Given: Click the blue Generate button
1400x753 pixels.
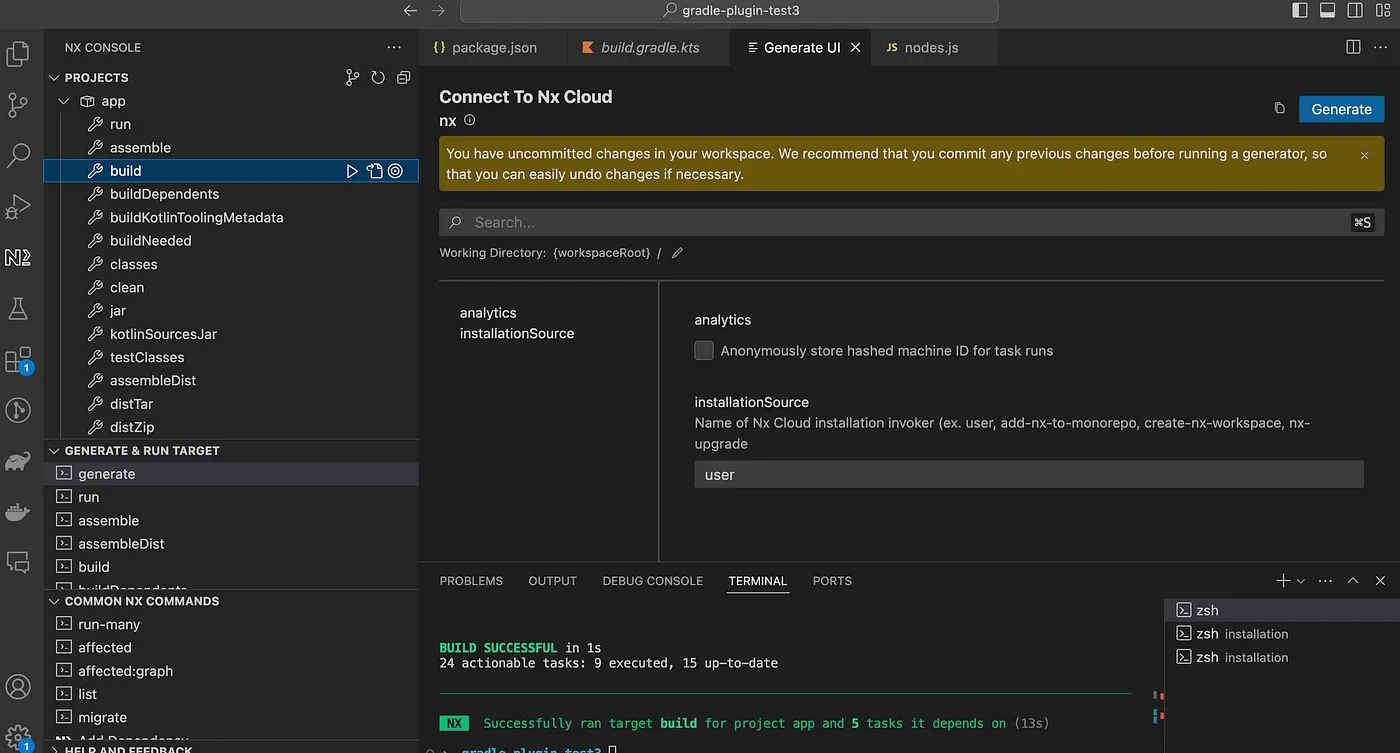Looking at the screenshot, I should pyautogui.click(x=1341, y=109).
